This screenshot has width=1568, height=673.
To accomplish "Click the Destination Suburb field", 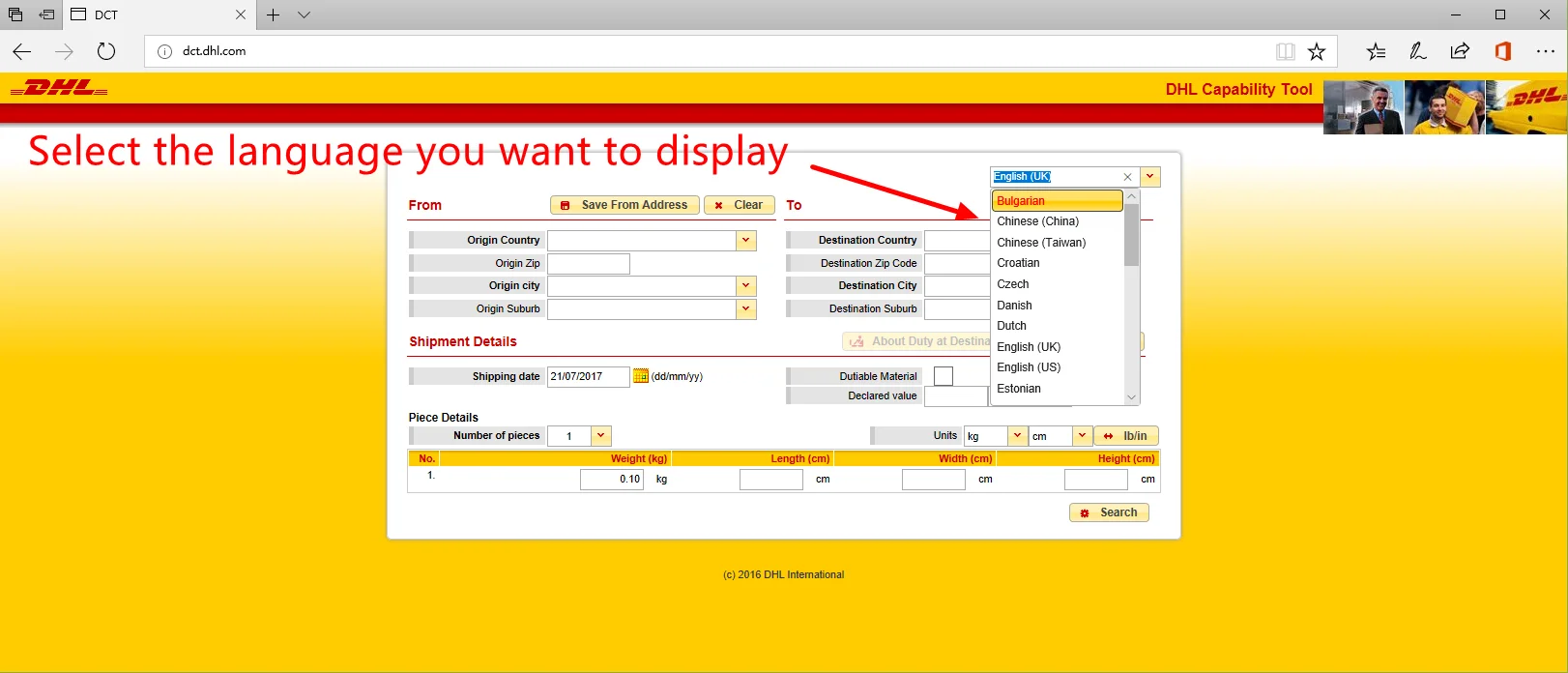I will pyautogui.click(x=957, y=308).
